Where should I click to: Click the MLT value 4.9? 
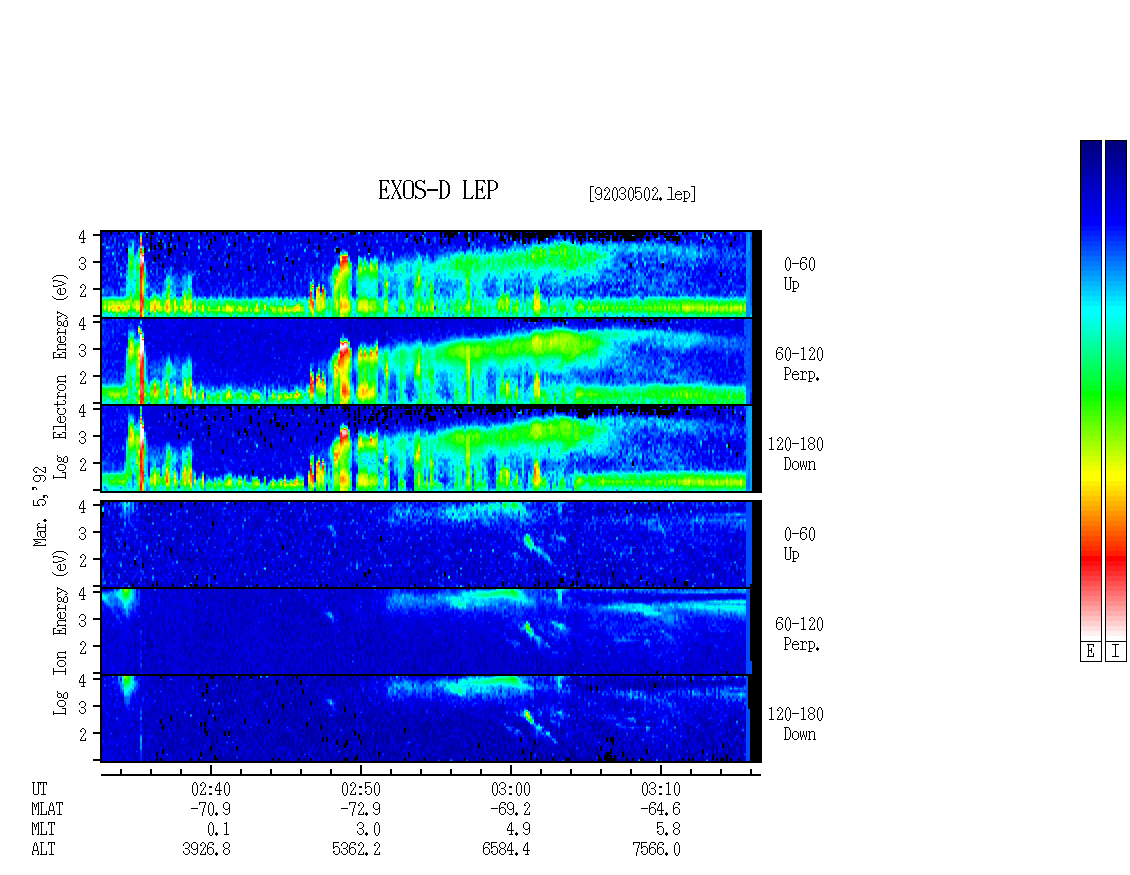pyautogui.click(x=518, y=830)
